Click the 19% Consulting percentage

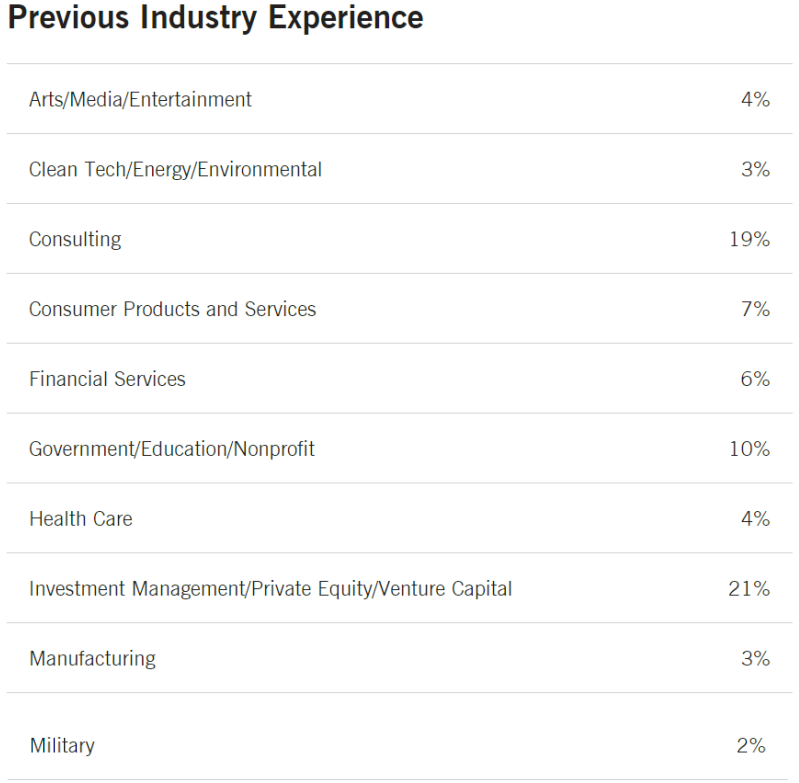coord(750,240)
